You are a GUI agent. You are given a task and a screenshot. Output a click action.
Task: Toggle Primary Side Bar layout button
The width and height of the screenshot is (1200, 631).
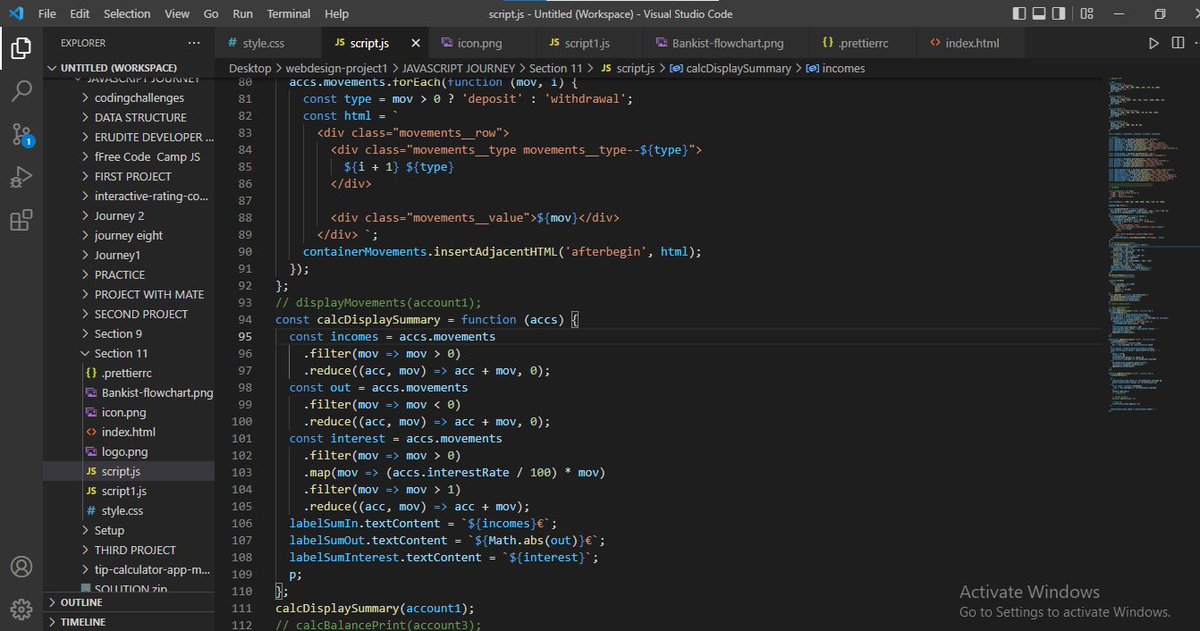click(x=1019, y=14)
